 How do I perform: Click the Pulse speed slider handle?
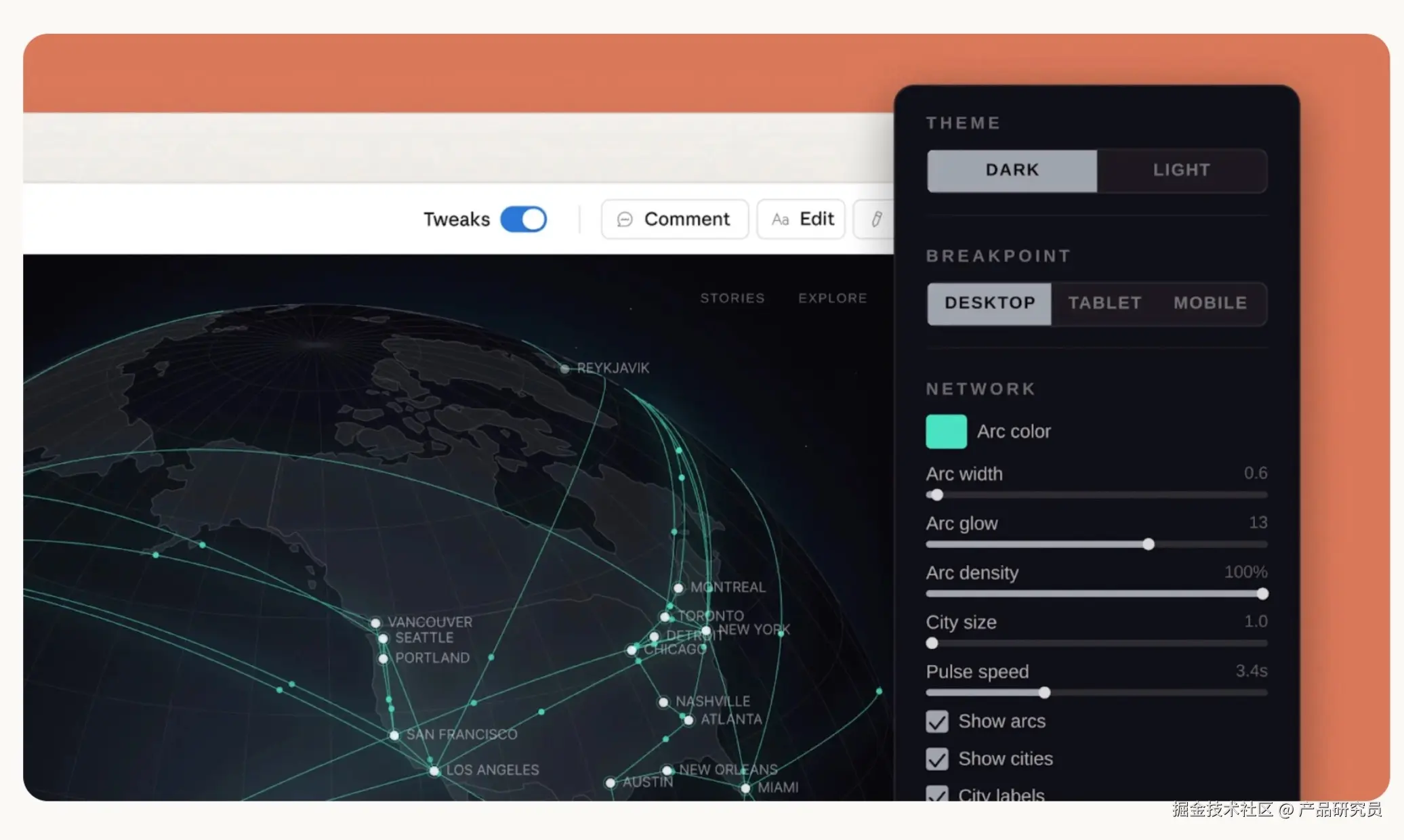pyautogui.click(x=1044, y=692)
